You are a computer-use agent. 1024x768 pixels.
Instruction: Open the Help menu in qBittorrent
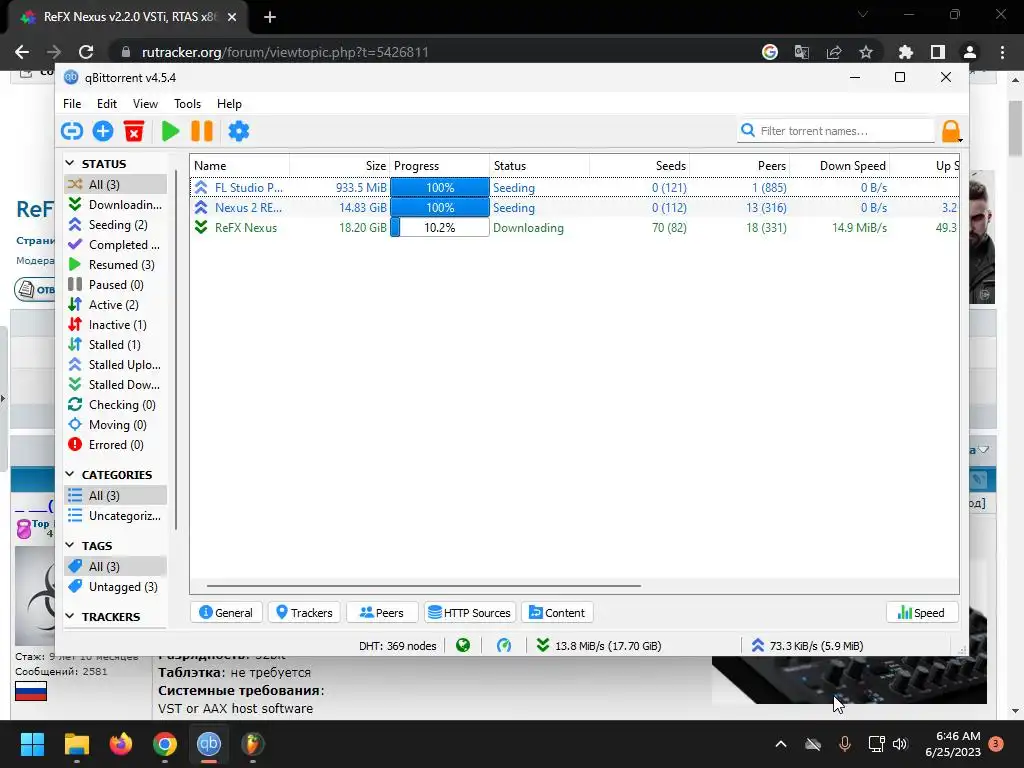[229, 104]
